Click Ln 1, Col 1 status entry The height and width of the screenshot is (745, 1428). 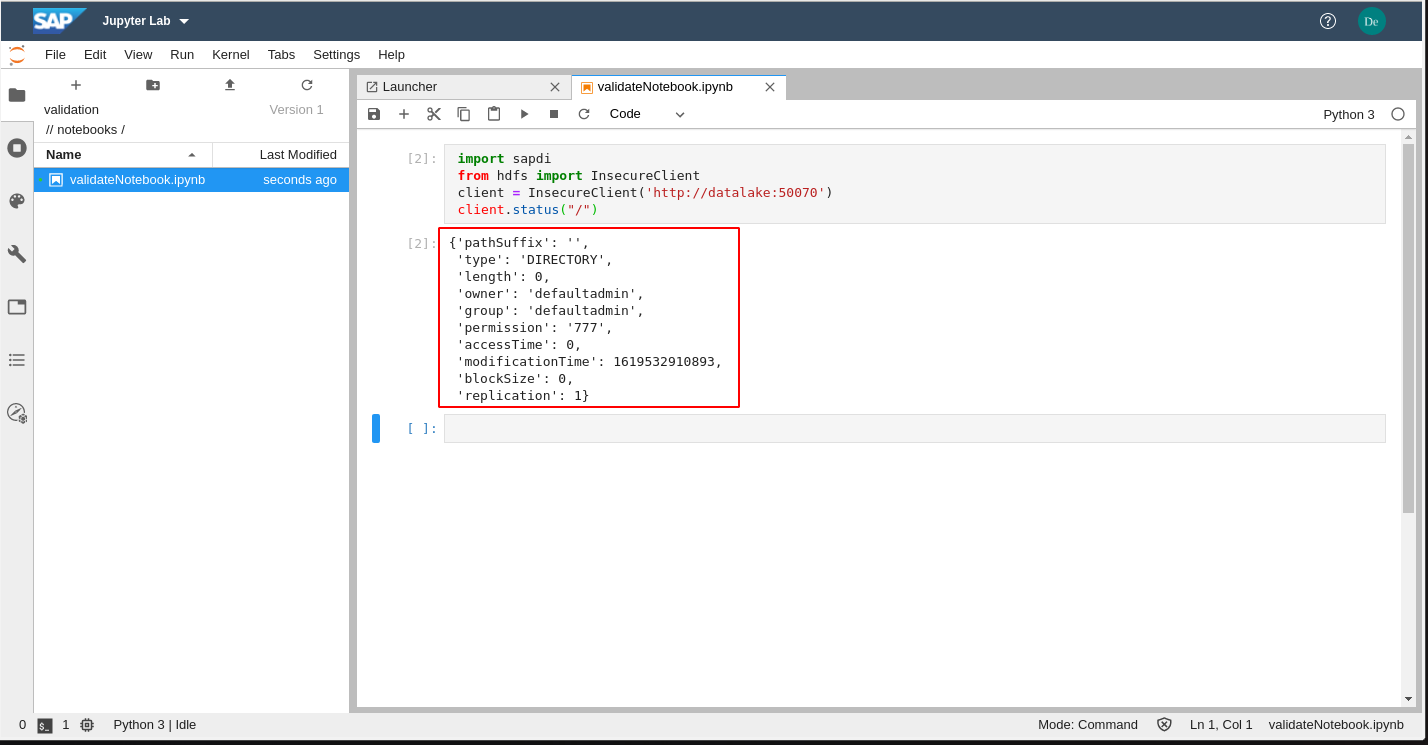1221,725
